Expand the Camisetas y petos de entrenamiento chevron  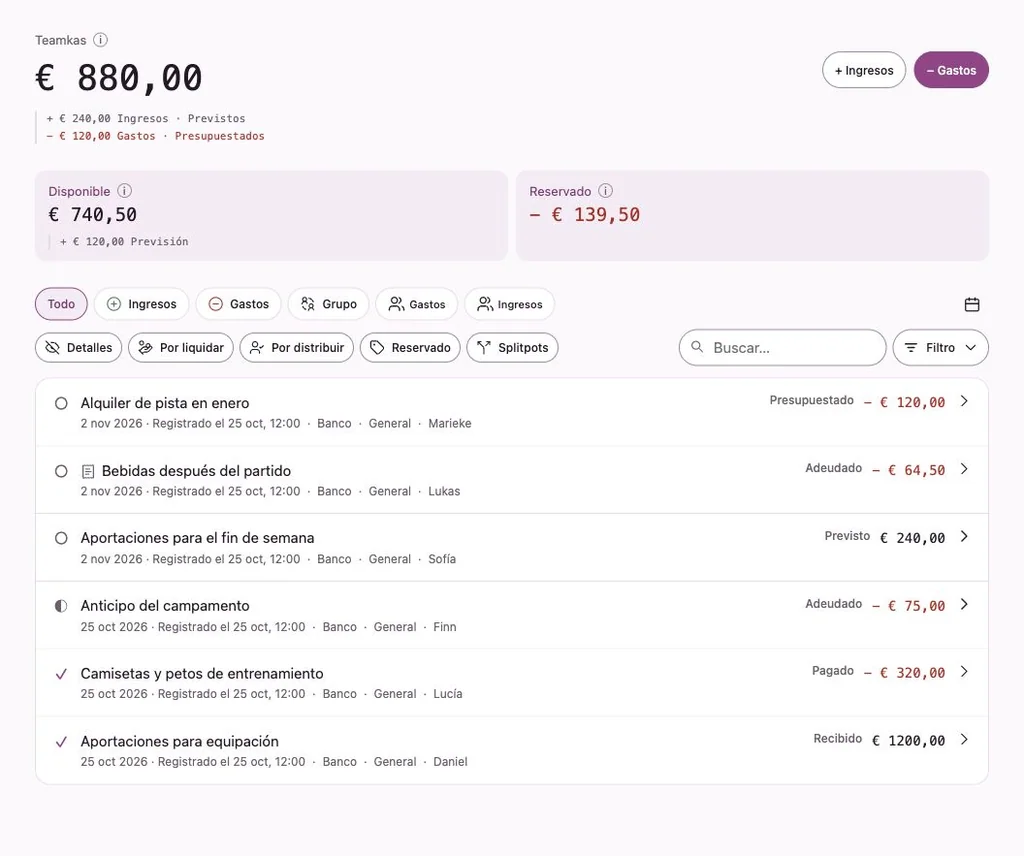pyautogui.click(x=965, y=671)
